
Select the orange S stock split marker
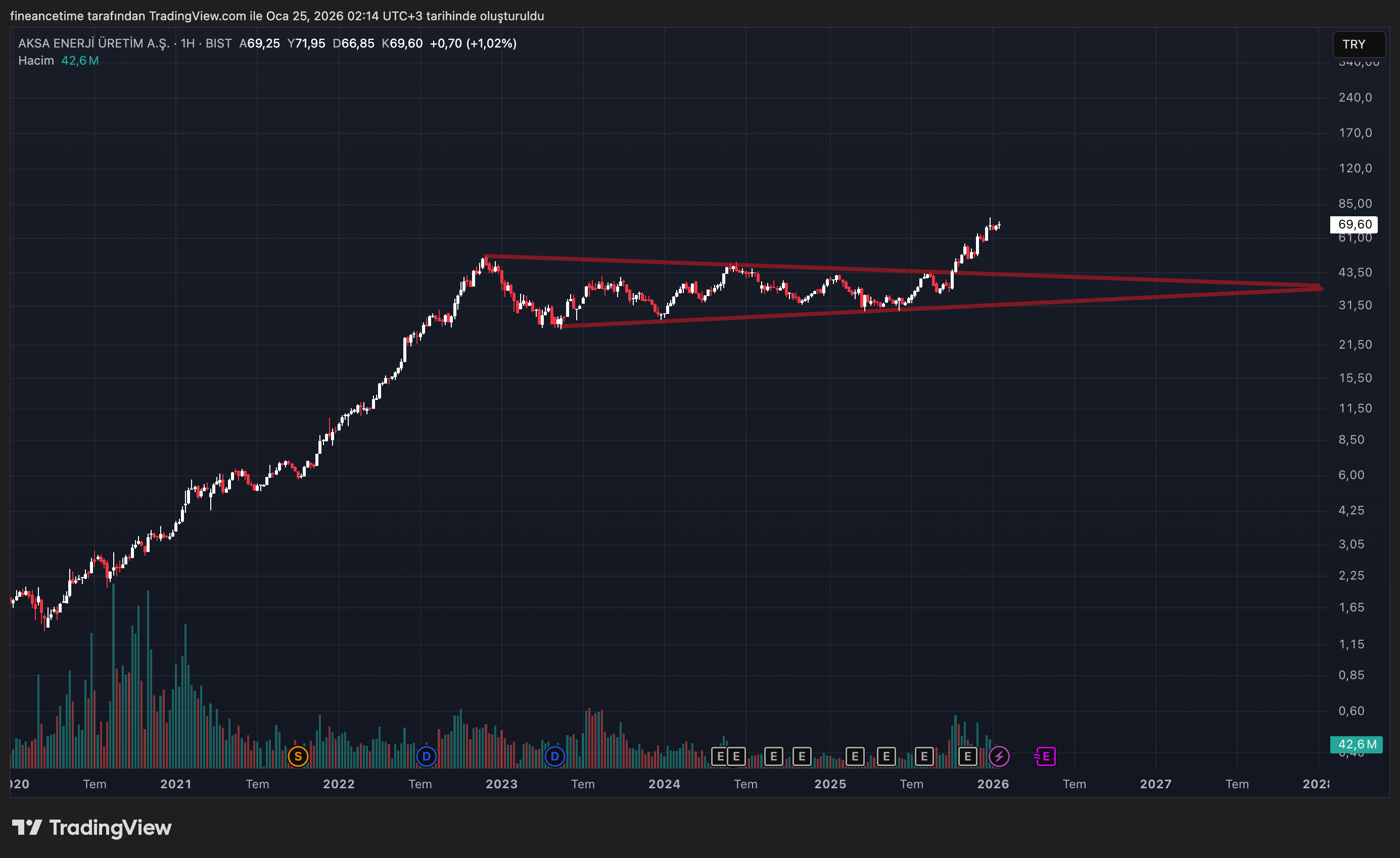pos(298,756)
